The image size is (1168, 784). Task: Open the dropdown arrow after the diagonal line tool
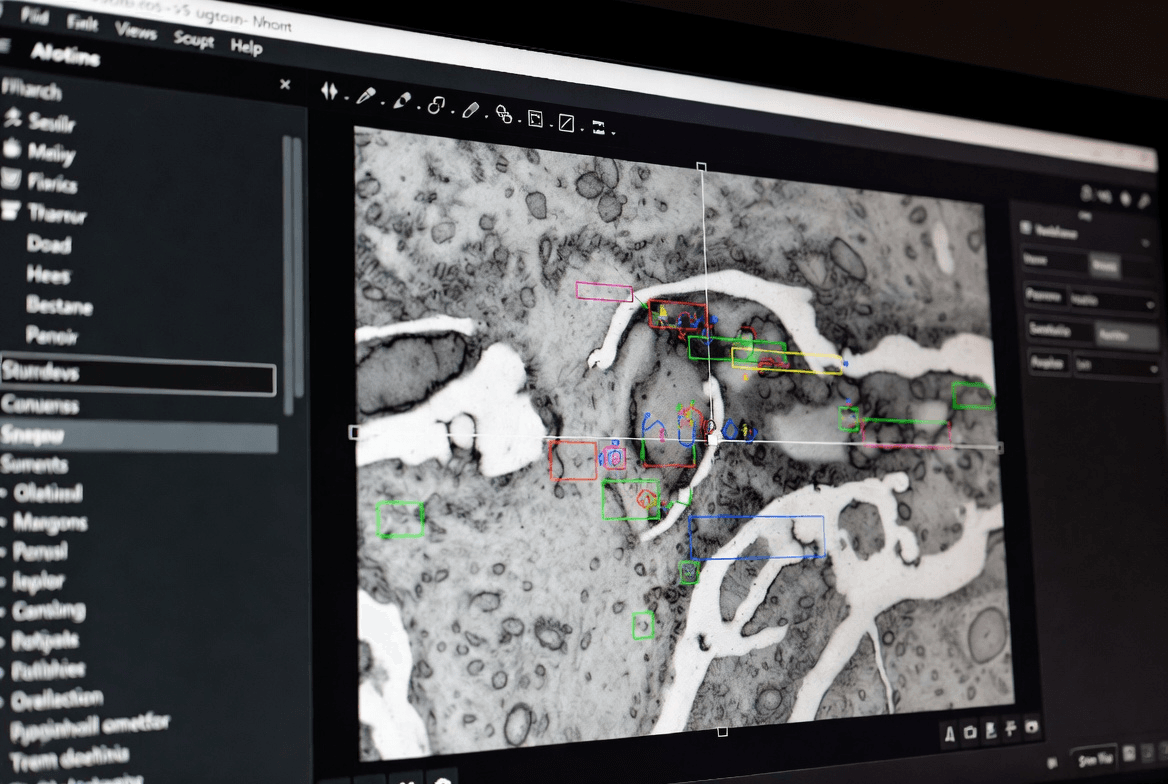(x=582, y=129)
